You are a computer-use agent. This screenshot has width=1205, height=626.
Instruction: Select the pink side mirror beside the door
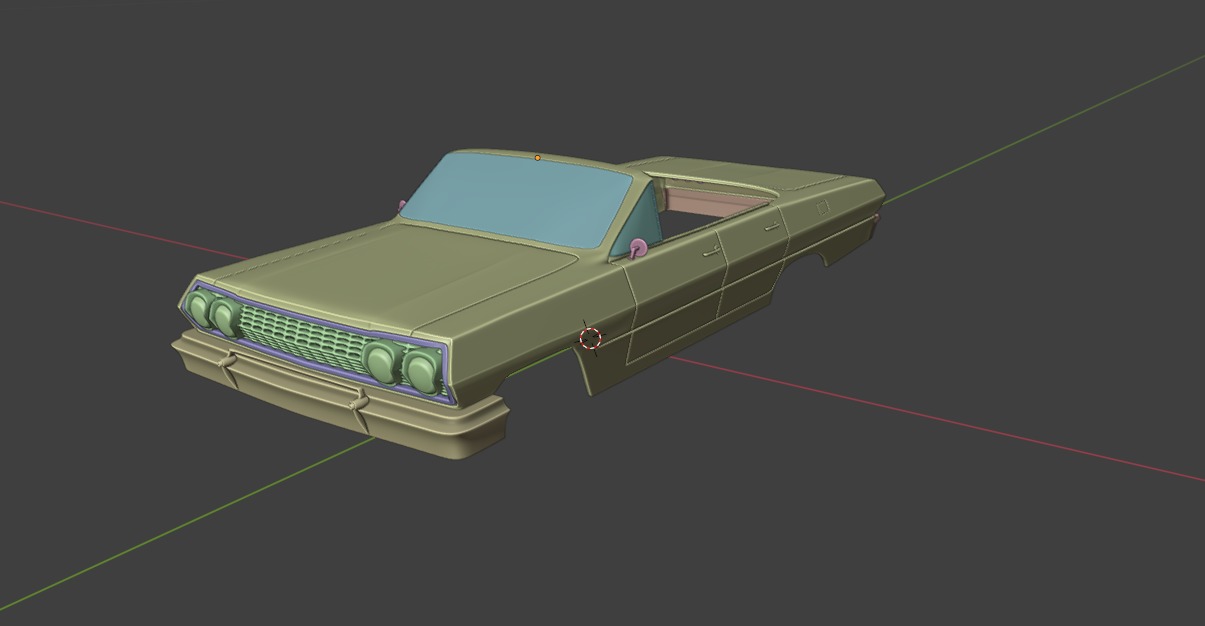pos(638,247)
